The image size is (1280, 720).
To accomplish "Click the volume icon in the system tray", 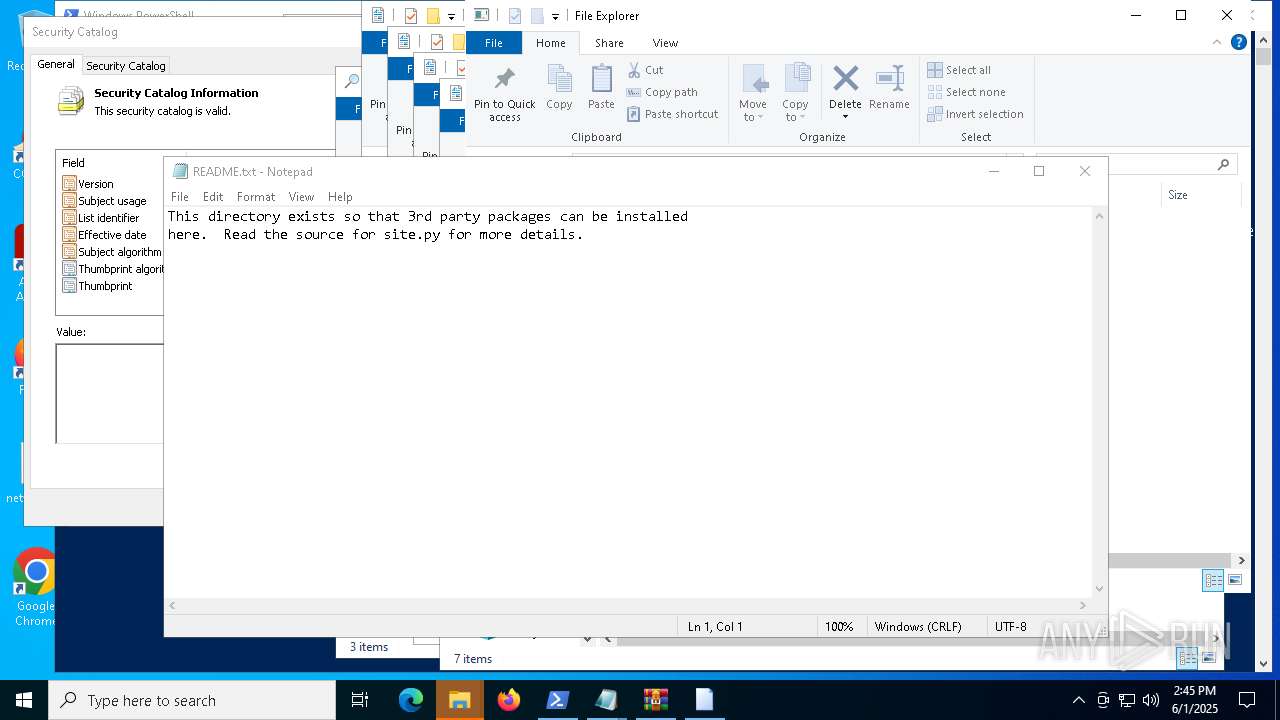I will point(1151,700).
